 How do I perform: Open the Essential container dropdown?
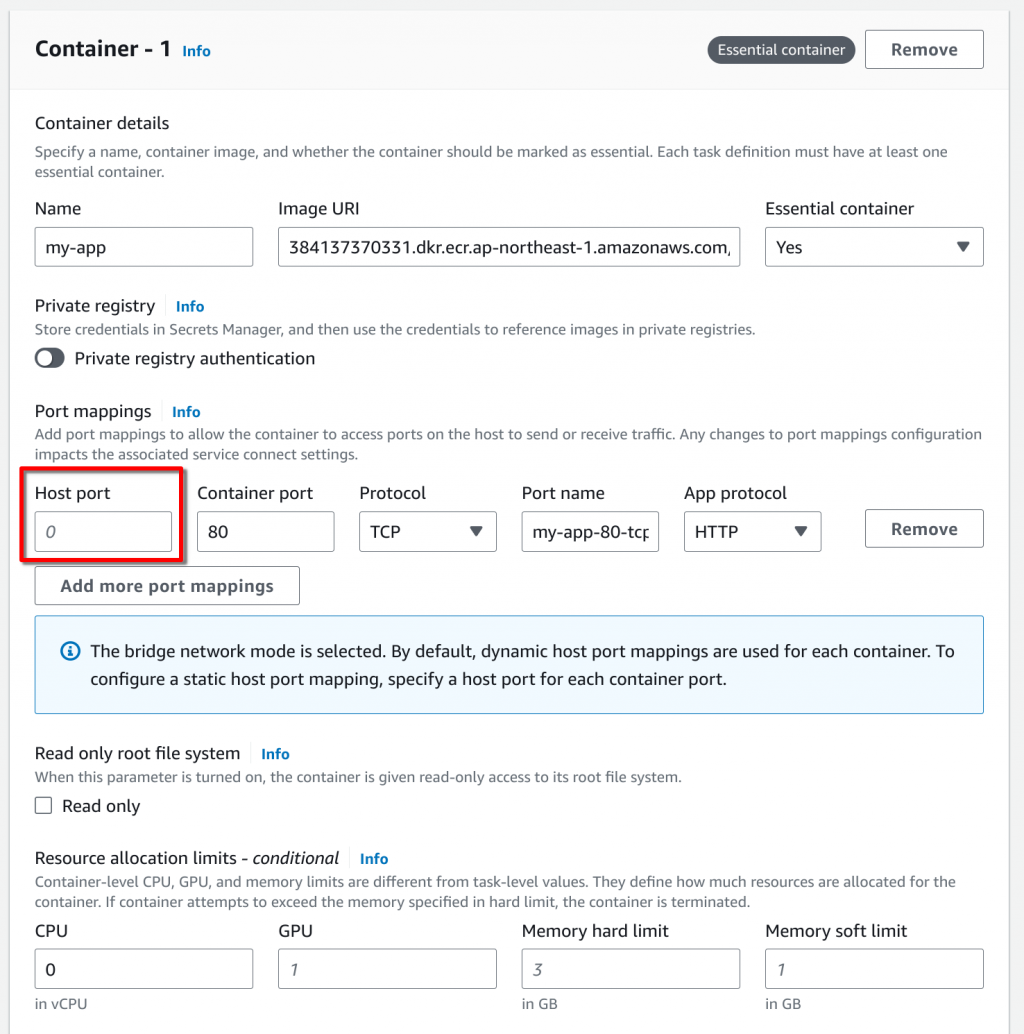click(873, 247)
